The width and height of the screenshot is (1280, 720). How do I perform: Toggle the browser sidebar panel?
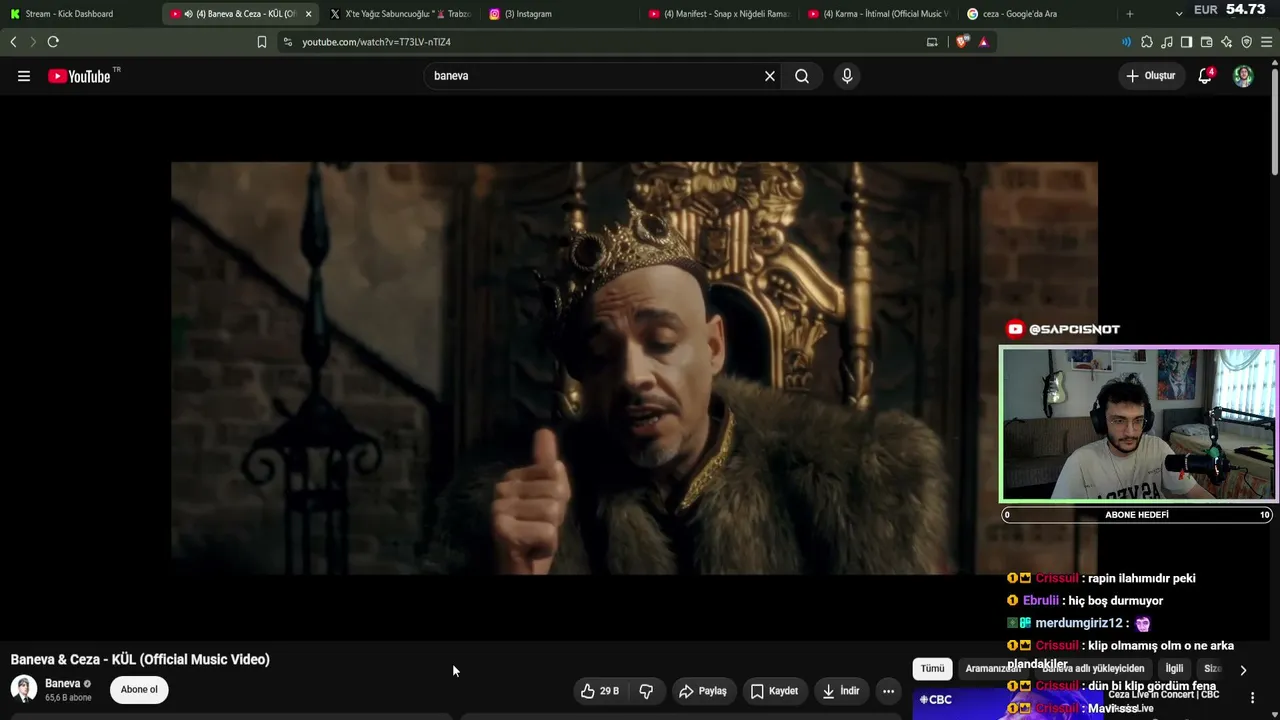pyautogui.click(x=1186, y=42)
